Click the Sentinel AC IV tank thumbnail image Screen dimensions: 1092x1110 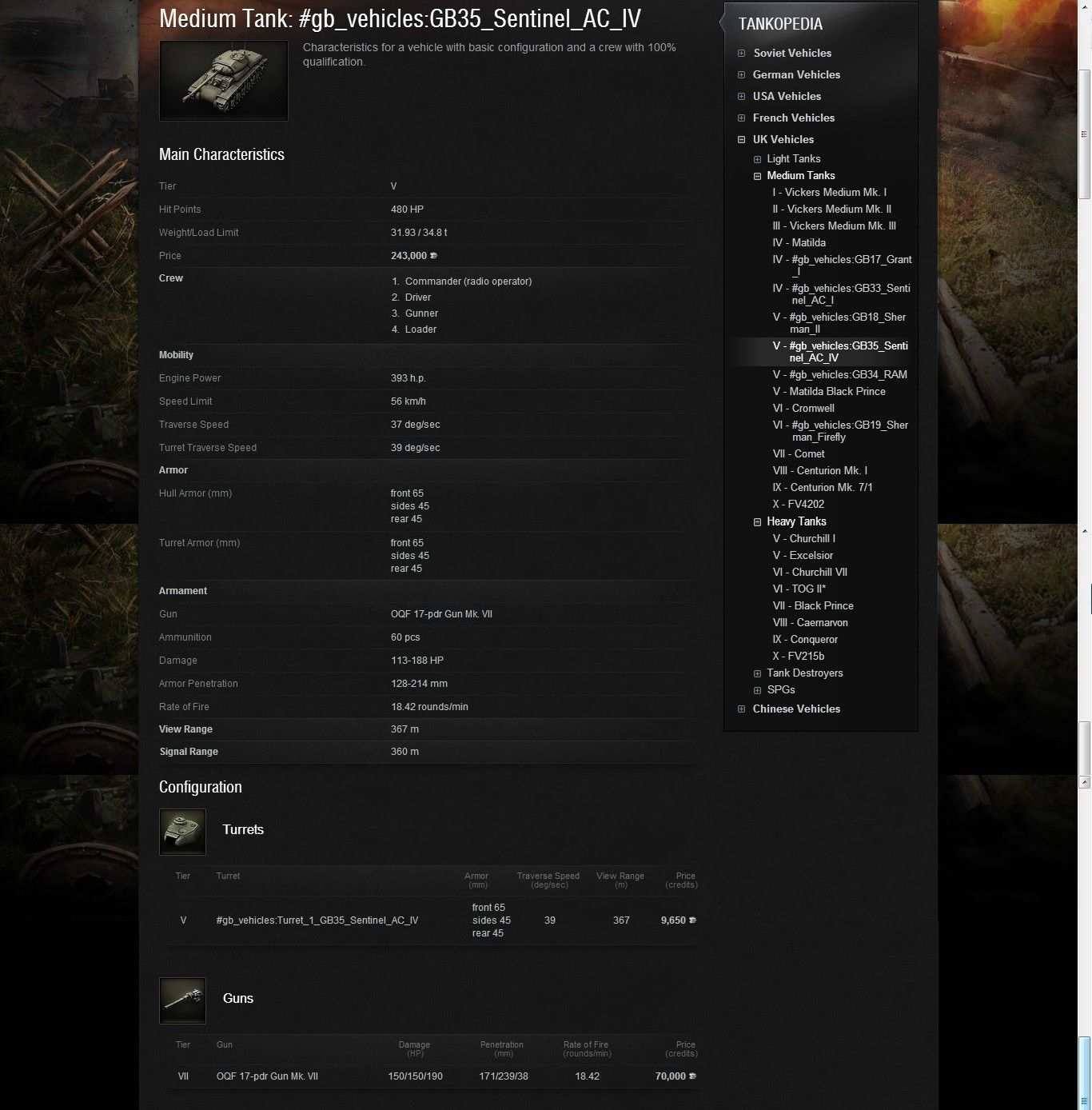click(224, 81)
